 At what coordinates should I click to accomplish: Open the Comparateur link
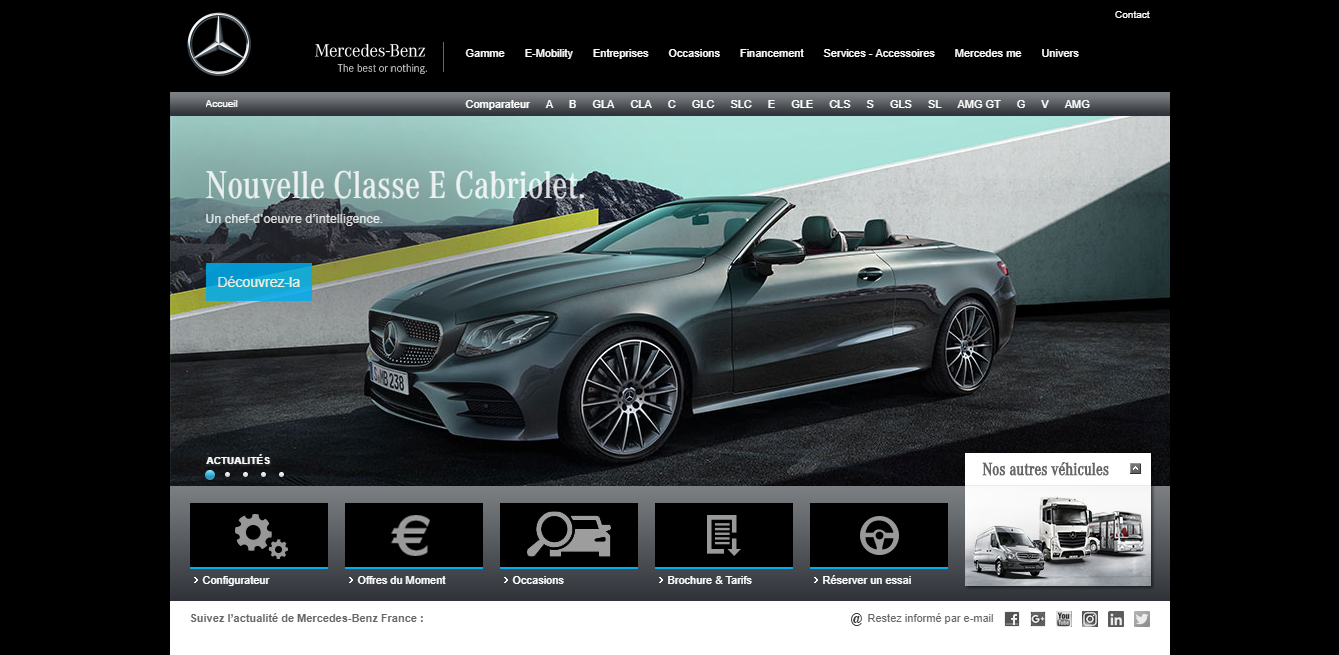pos(498,104)
